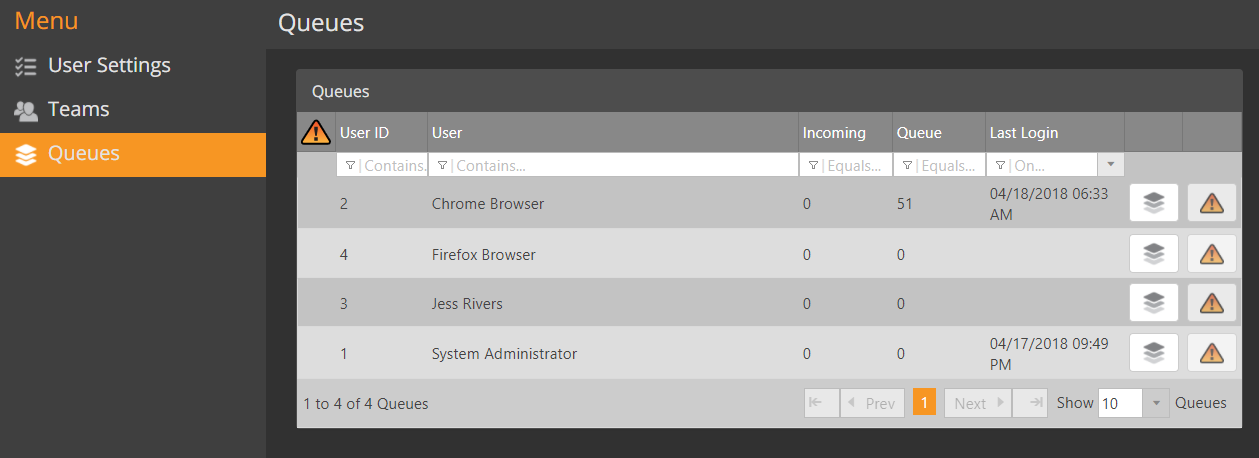Select the Chrome Browser user name
1259x458 pixels.
pos(488,203)
